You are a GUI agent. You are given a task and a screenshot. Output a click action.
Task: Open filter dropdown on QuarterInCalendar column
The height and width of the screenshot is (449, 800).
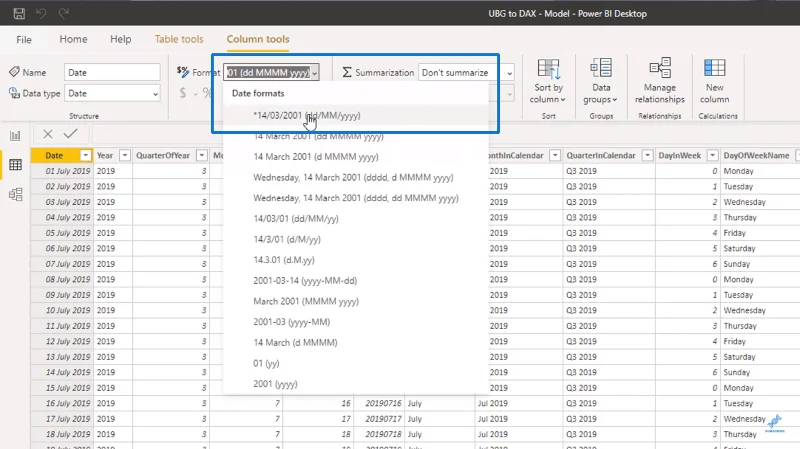(647, 155)
